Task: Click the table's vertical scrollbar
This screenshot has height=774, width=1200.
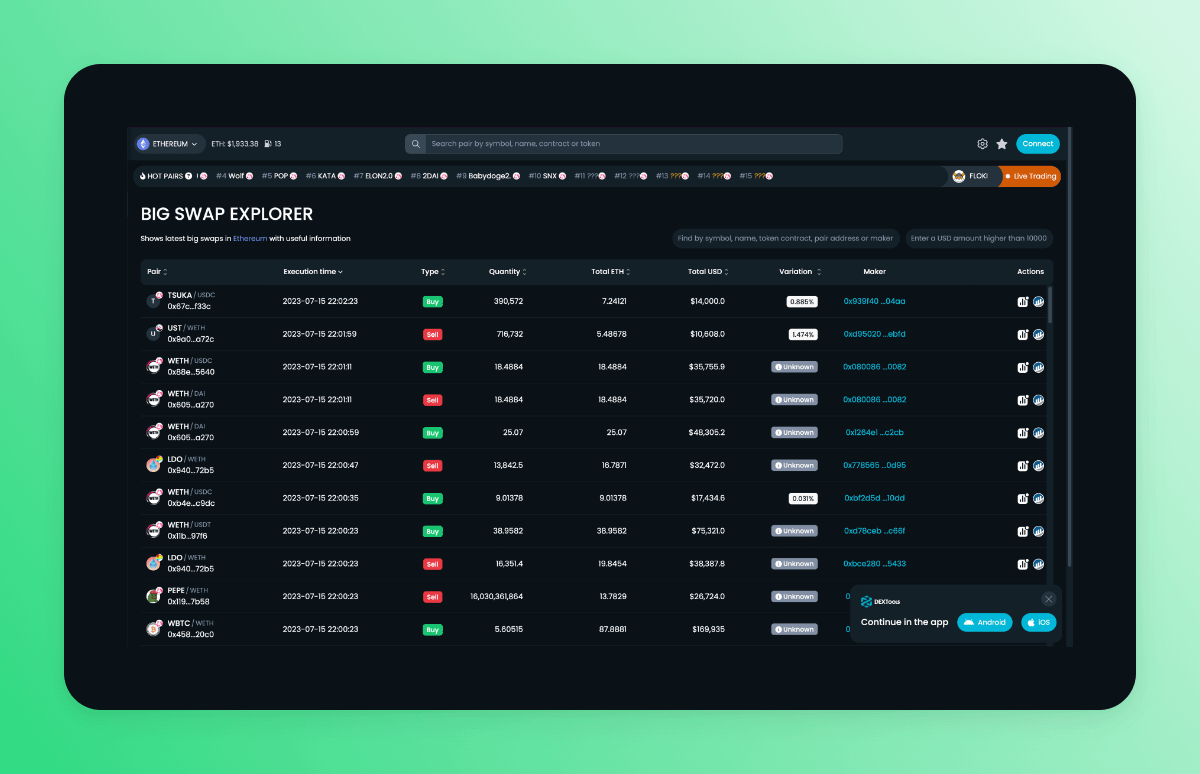Action: tap(1049, 305)
